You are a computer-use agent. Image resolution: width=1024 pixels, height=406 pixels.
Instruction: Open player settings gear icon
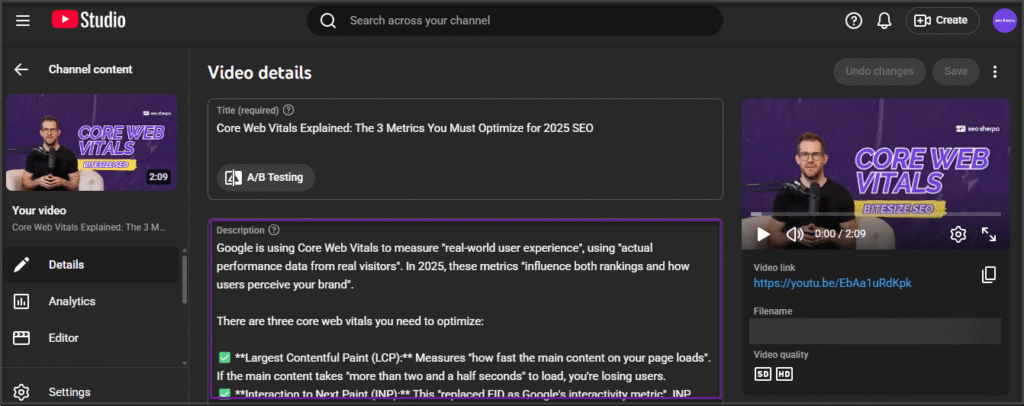tap(957, 234)
